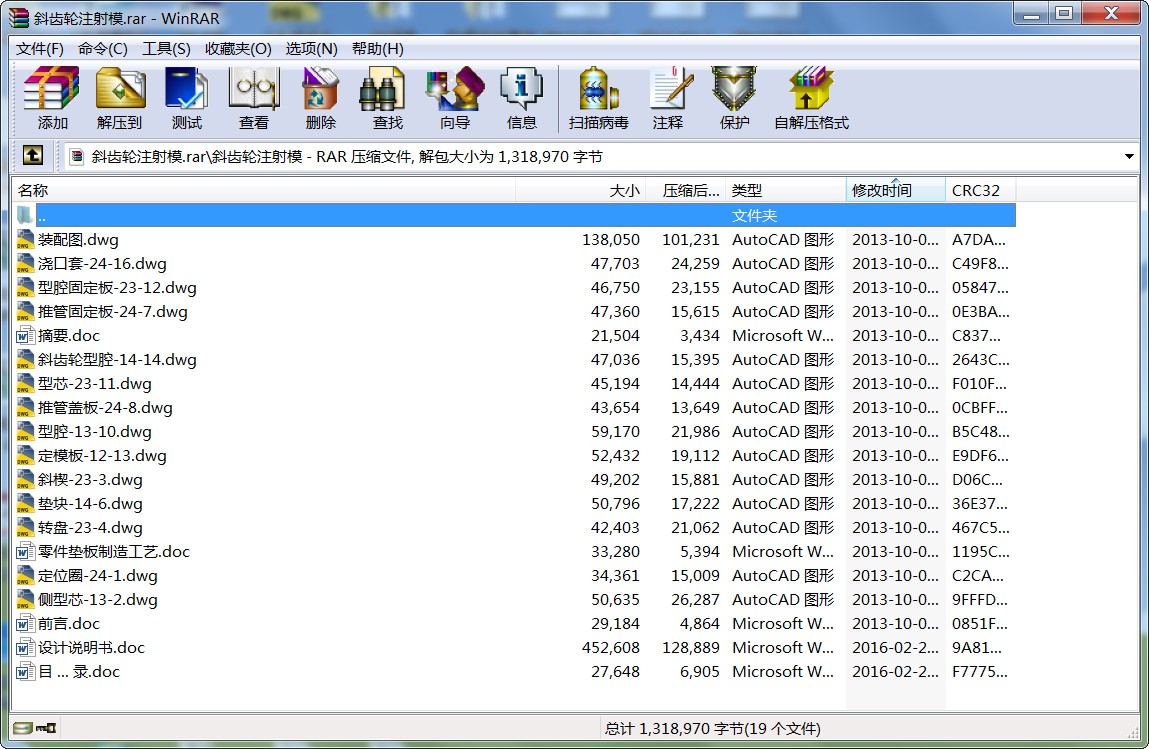
Task: Open the 收藏夹(O) menu
Action: [238, 49]
